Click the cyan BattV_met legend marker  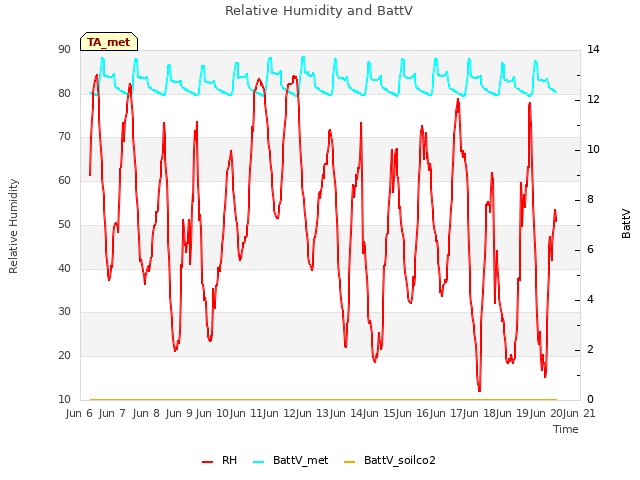tap(258, 462)
